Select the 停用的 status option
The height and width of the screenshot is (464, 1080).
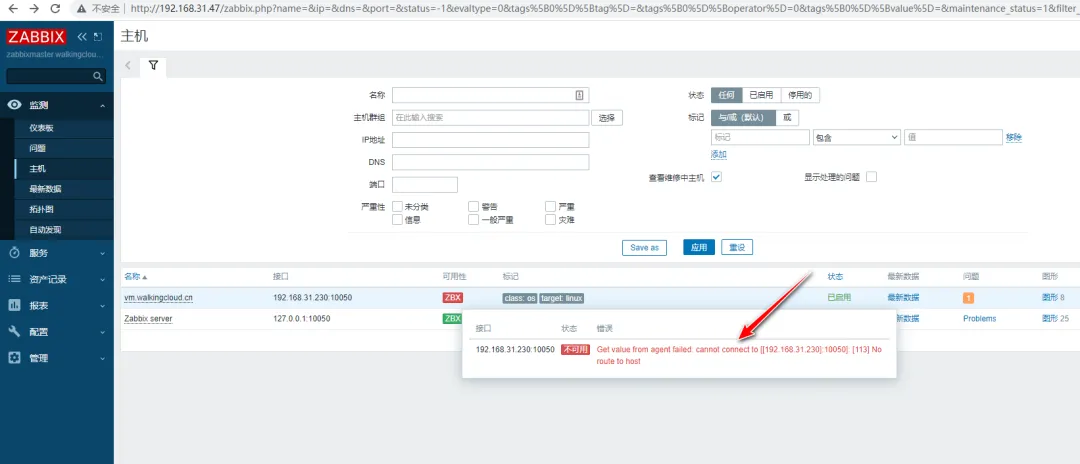pos(800,95)
